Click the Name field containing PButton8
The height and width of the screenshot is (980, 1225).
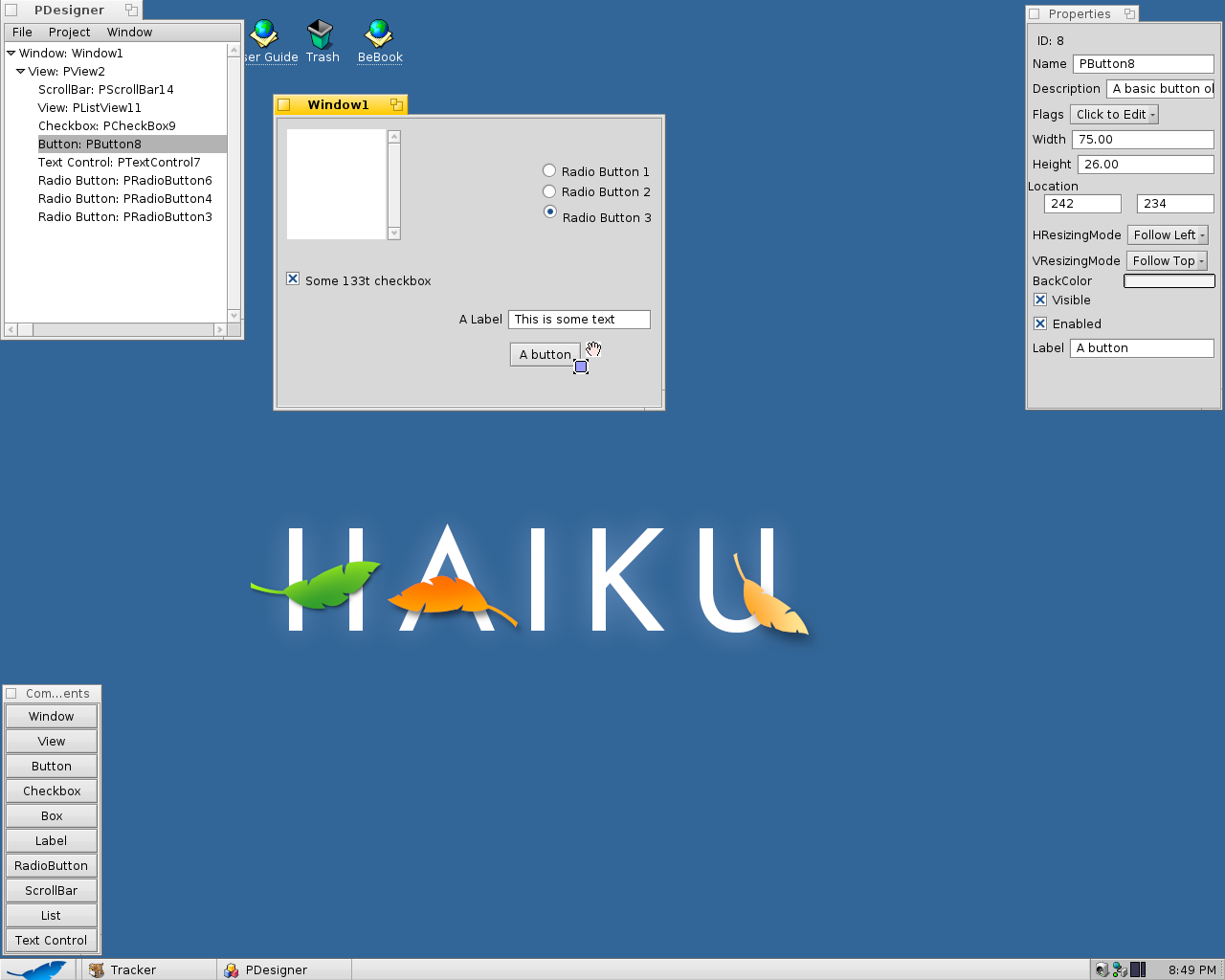(x=1144, y=64)
